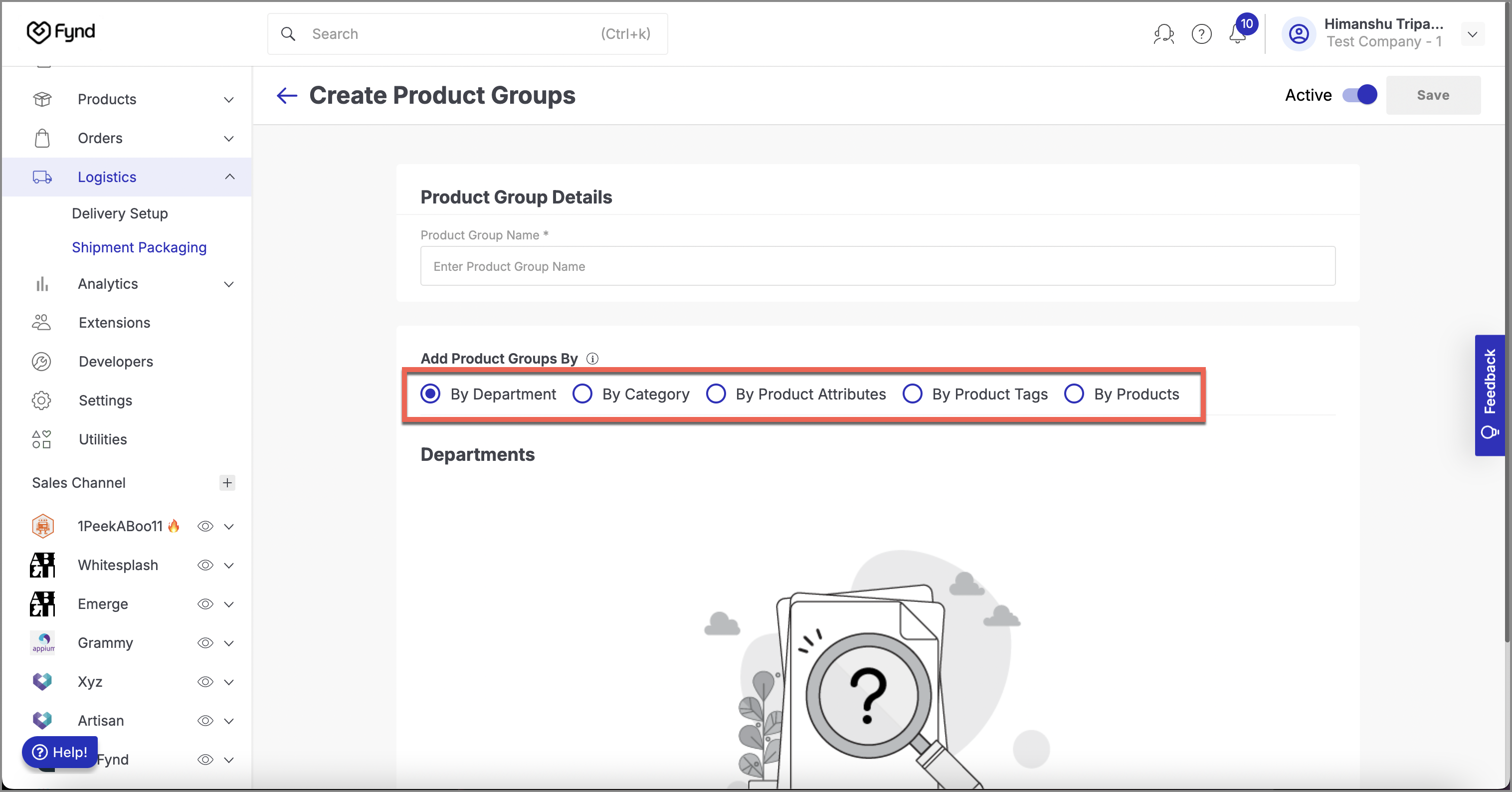Viewport: 1512px width, 792px height.
Task: Expand the Orders menu chevron
Action: pos(229,139)
